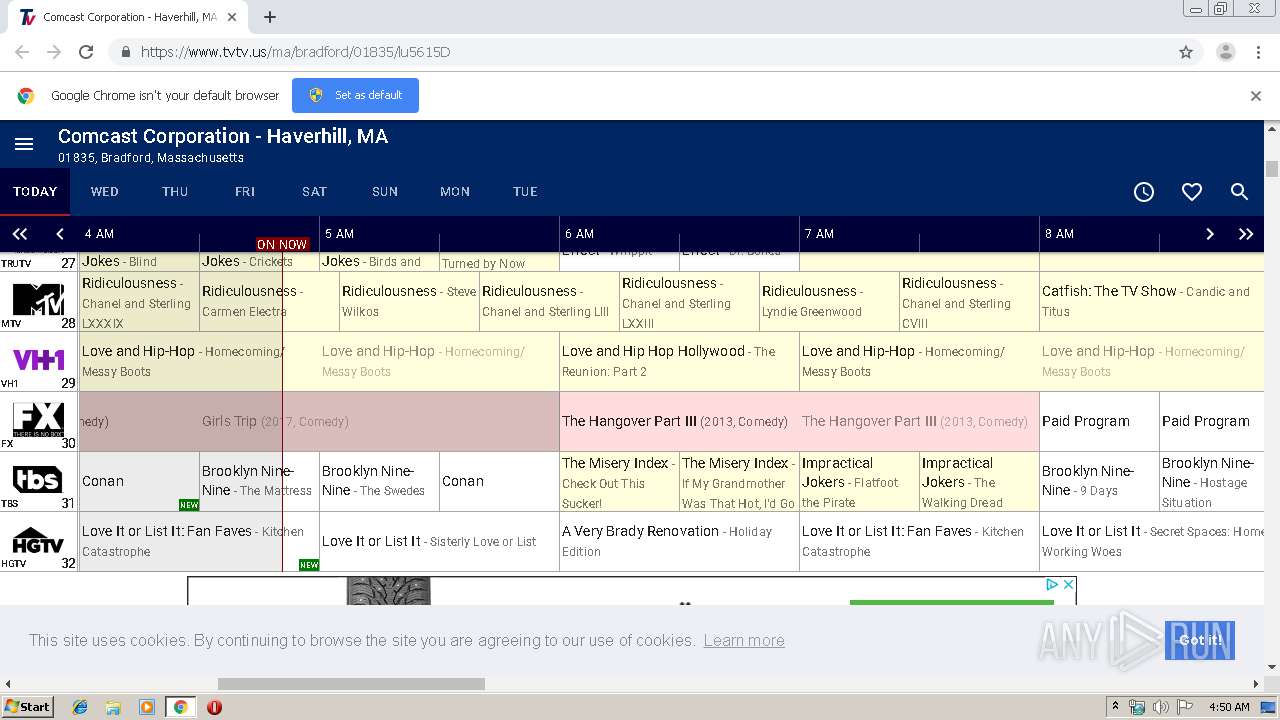Click the Start button

(27, 707)
